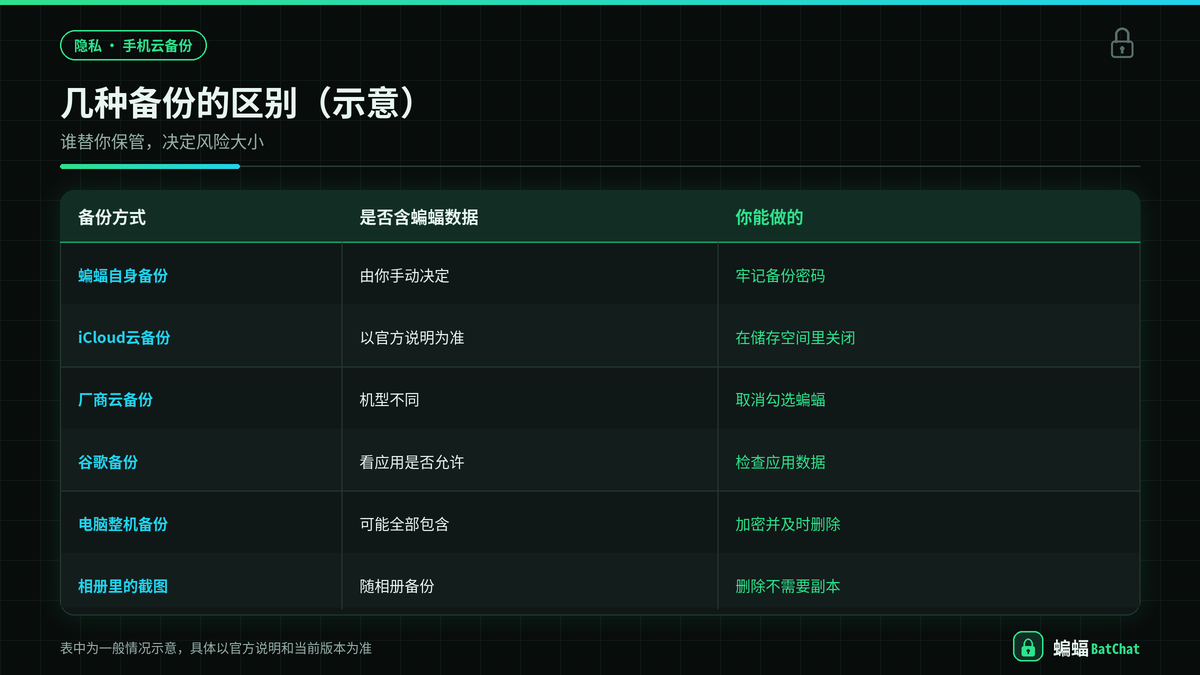Select the iCloud云备份 row label
The image size is (1200, 675).
pyautogui.click(x=124, y=337)
